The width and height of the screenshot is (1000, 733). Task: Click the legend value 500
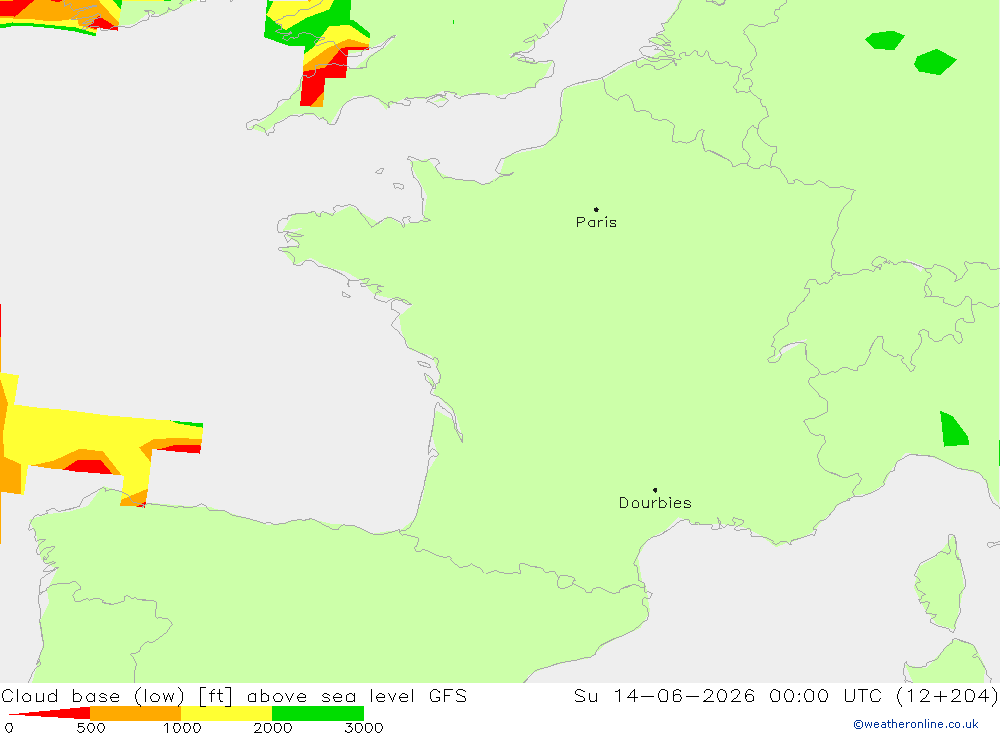91,727
